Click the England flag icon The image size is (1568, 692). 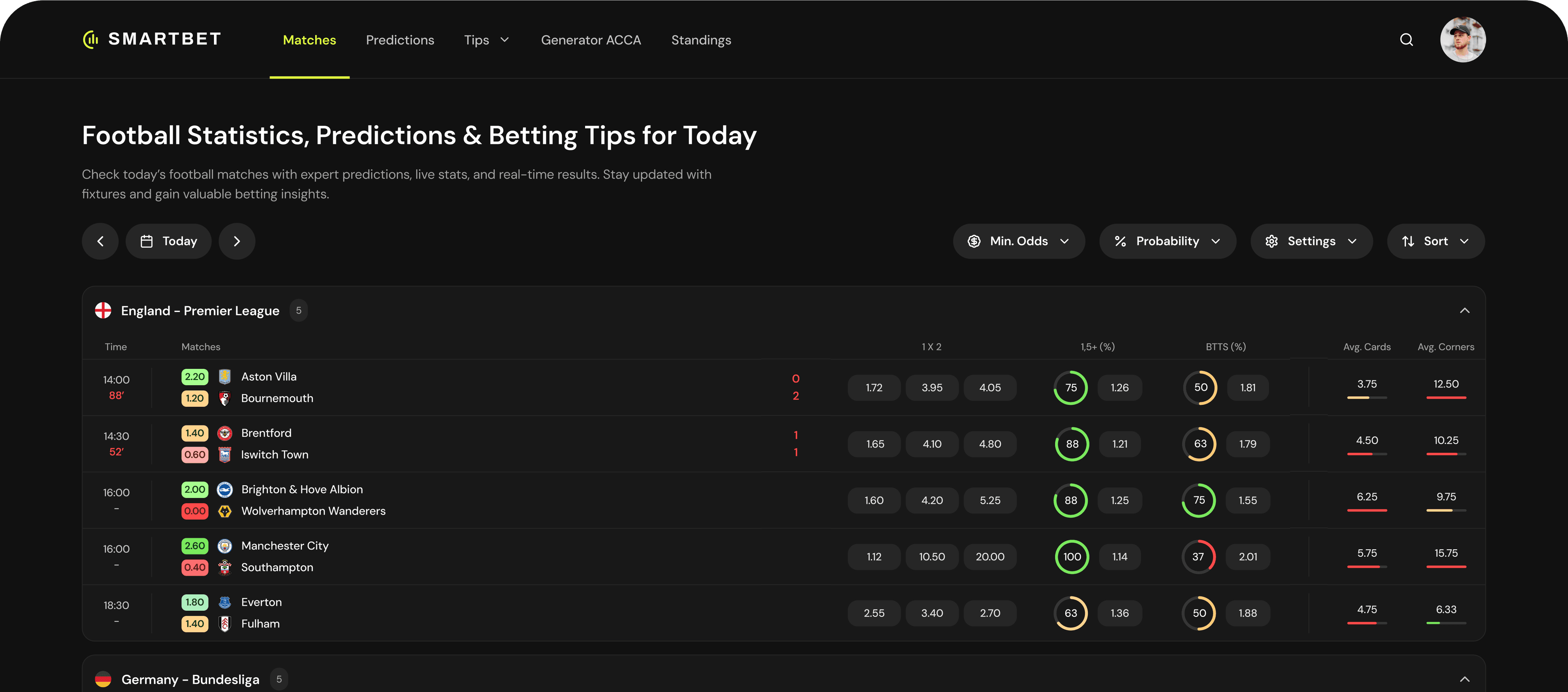tap(103, 311)
